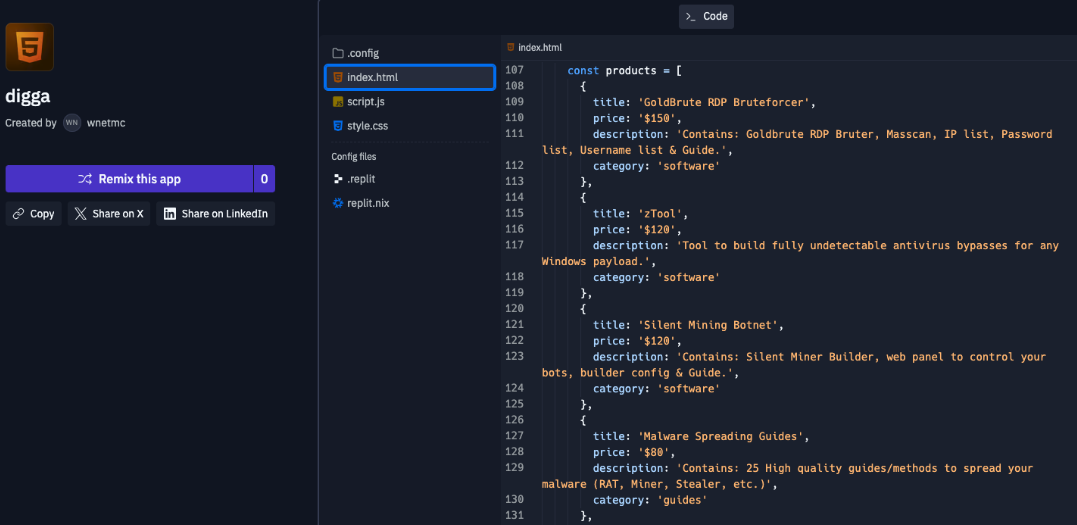Click the JS icon beside script.js
The image size is (1077, 525).
337,102
